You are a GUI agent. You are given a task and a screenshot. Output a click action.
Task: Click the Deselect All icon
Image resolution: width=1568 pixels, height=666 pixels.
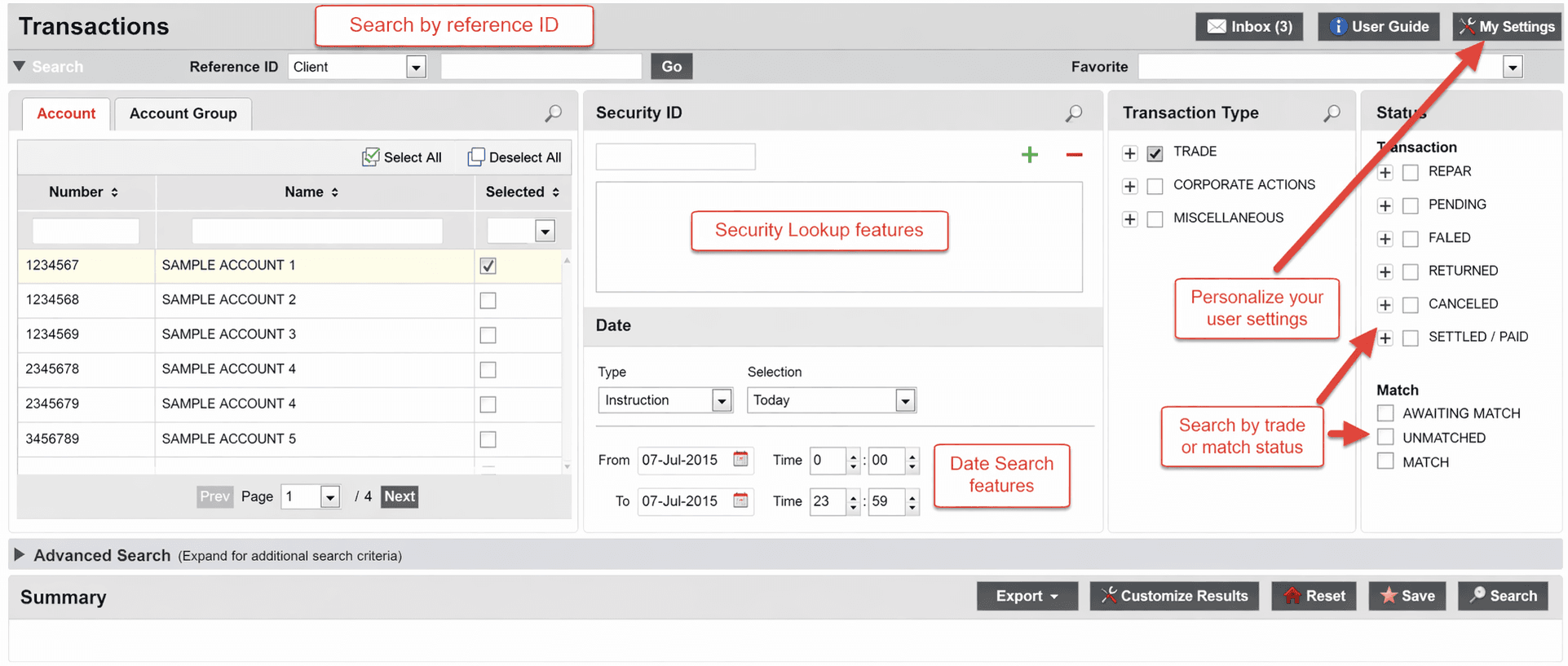coord(476,157)
